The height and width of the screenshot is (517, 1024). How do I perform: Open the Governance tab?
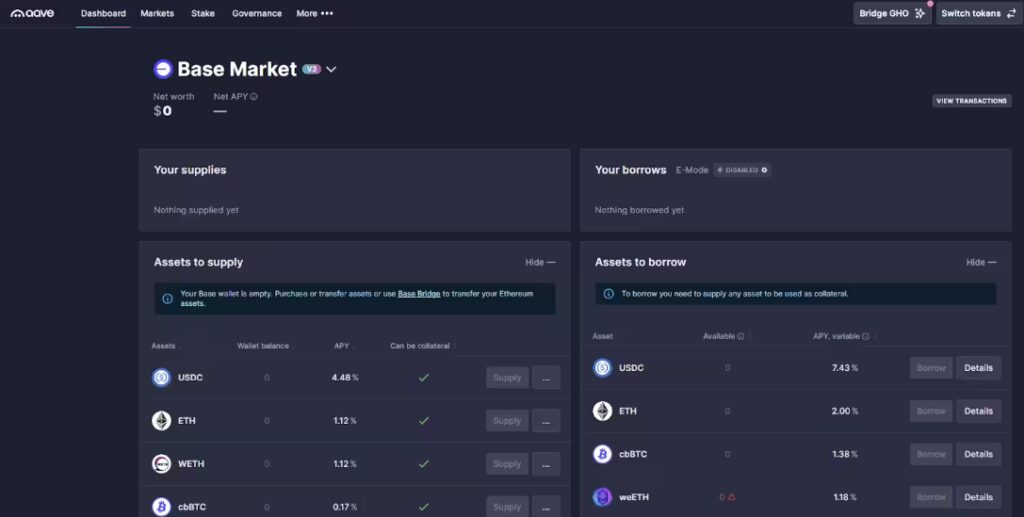pyautogui.click(x=256, y=14)
